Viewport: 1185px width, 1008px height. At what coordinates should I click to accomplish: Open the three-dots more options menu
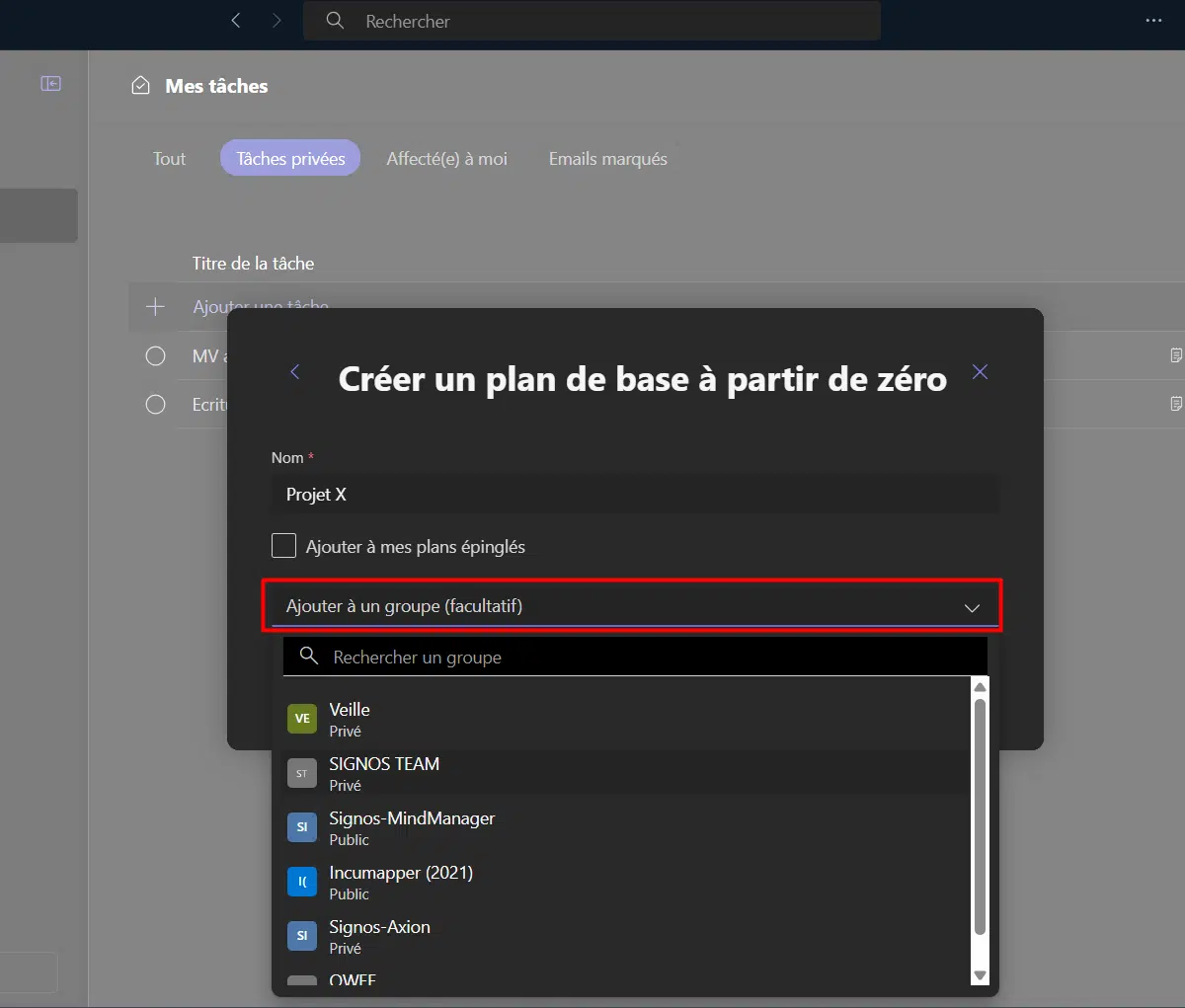1153,21
